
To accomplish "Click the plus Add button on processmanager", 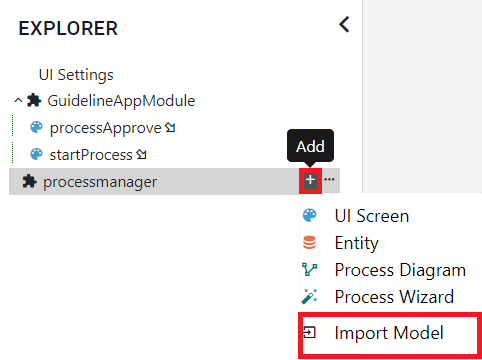I will (x=310, y=180).
